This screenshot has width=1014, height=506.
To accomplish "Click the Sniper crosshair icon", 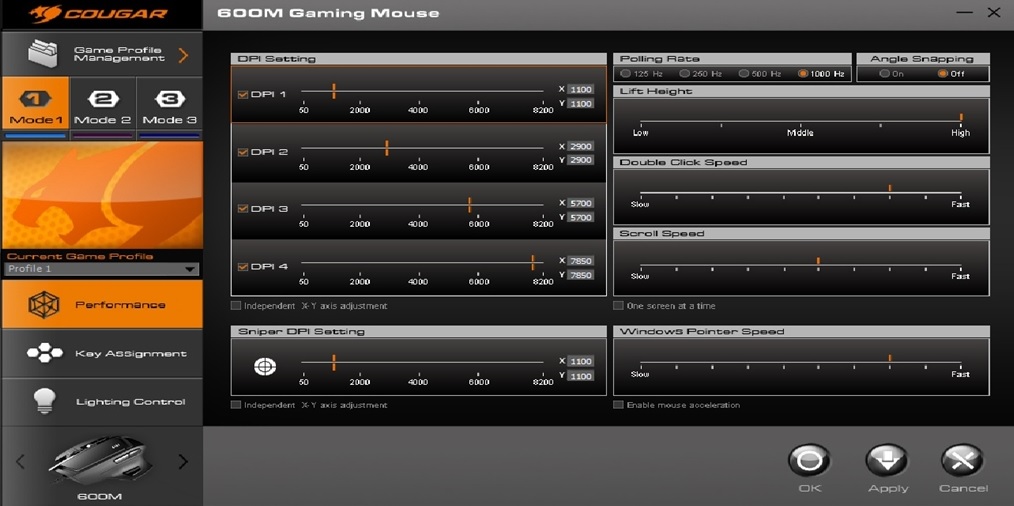I will 264,367.
